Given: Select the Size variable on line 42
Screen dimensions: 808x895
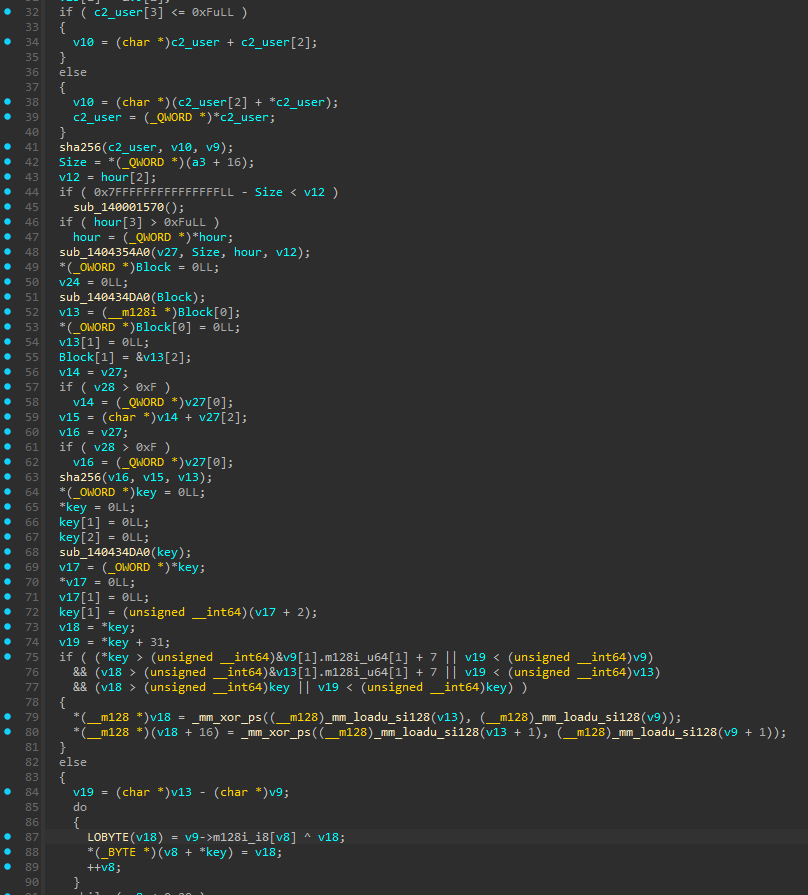Looking at the screenshot, I should [x=73, y=162].
